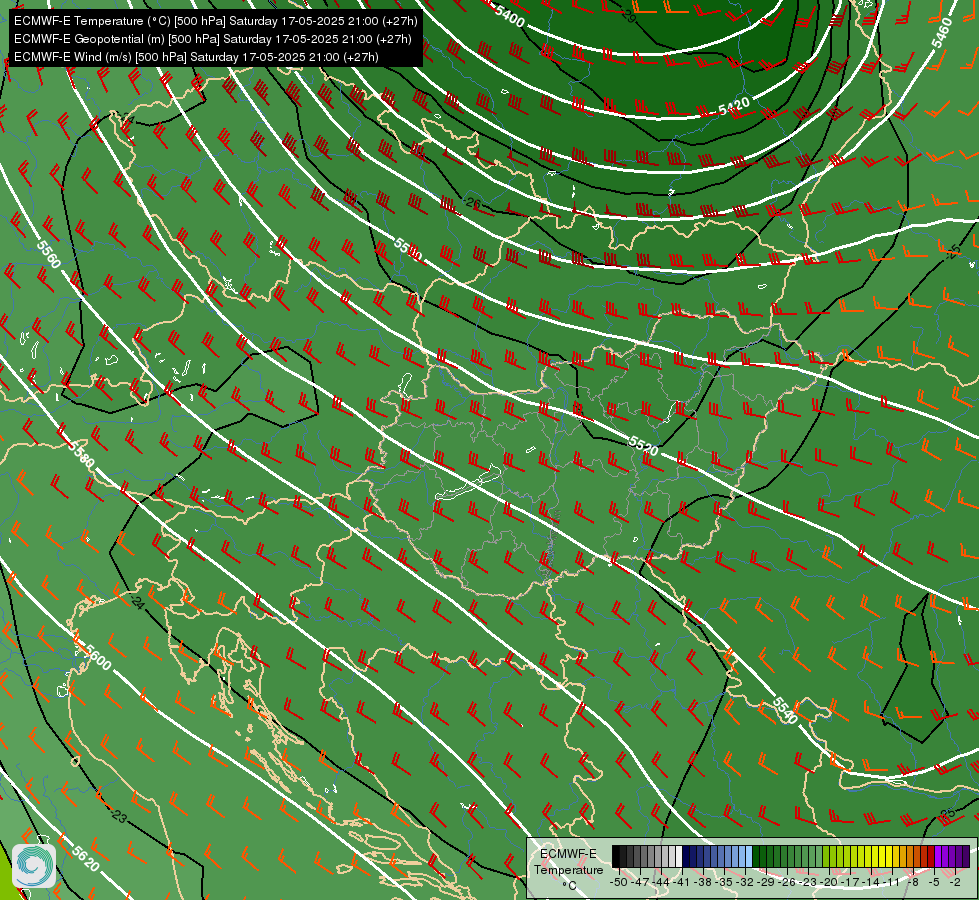Click the -41 value in legend scale
Viewport: 979px width, 900px height.
pos(682,882)
